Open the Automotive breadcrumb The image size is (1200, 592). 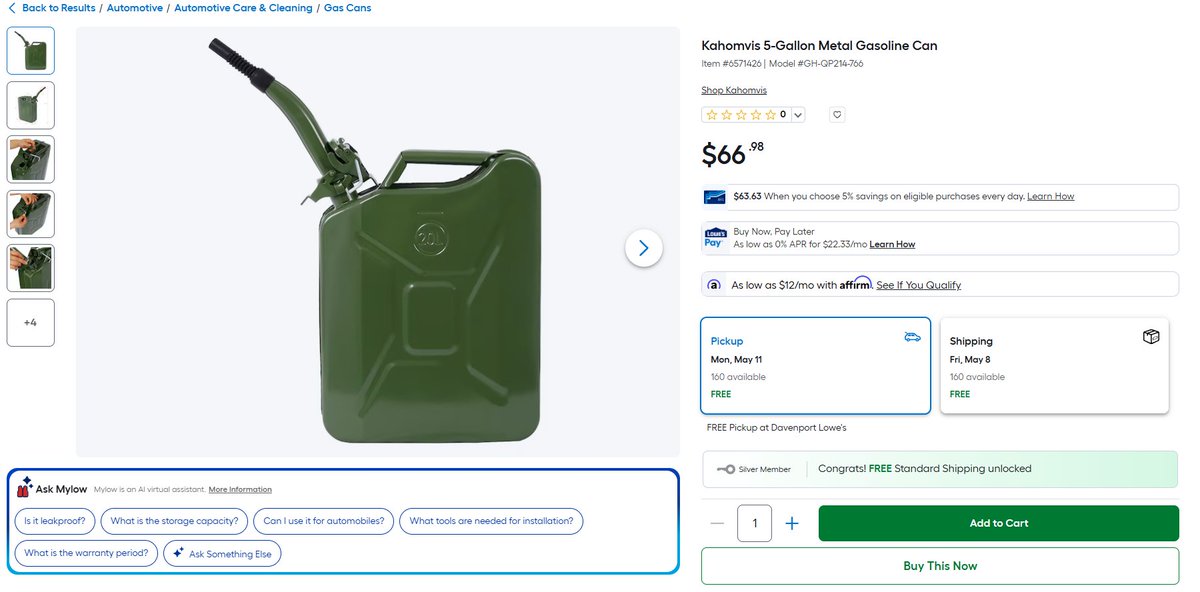pos(135,8)
